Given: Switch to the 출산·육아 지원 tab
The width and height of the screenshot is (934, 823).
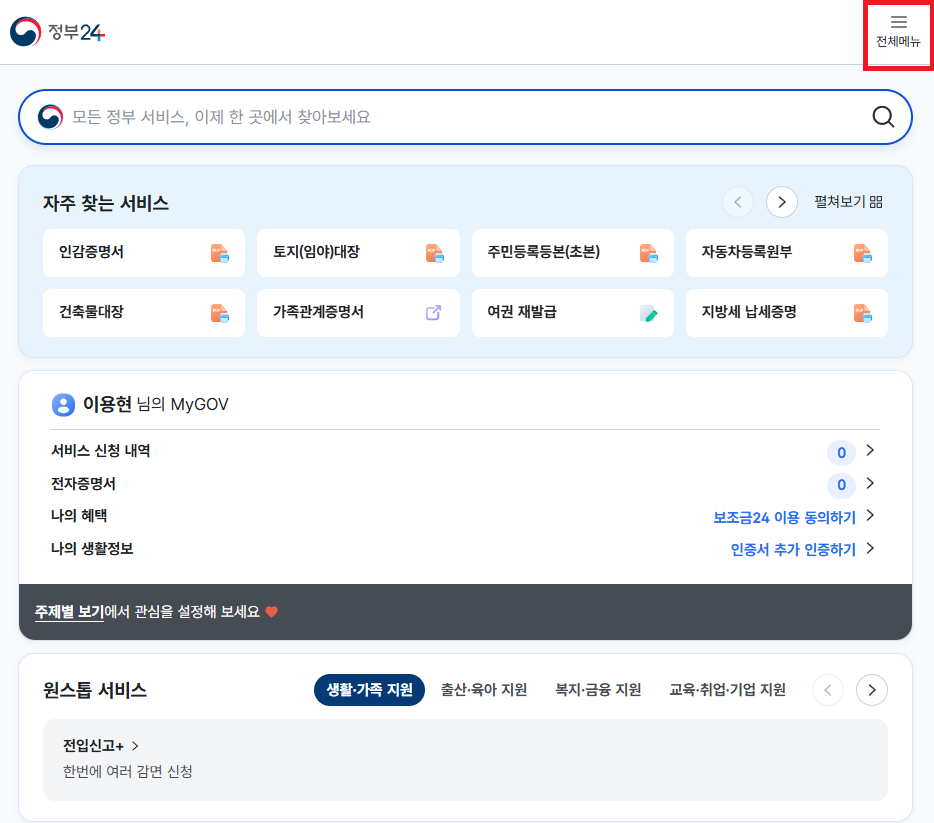Looking at the screenshot, I should 483,690.
